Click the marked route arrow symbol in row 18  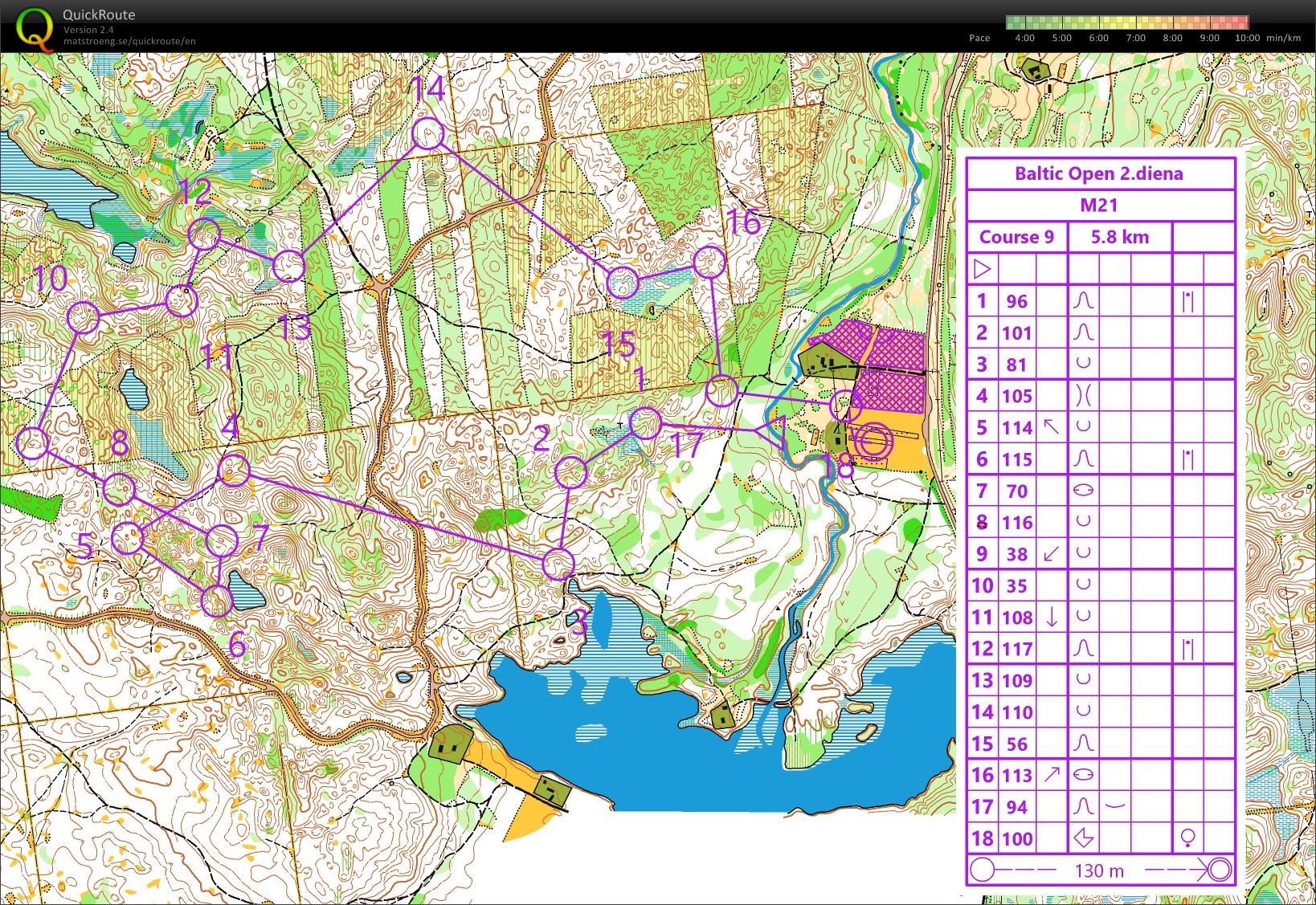1083,838
